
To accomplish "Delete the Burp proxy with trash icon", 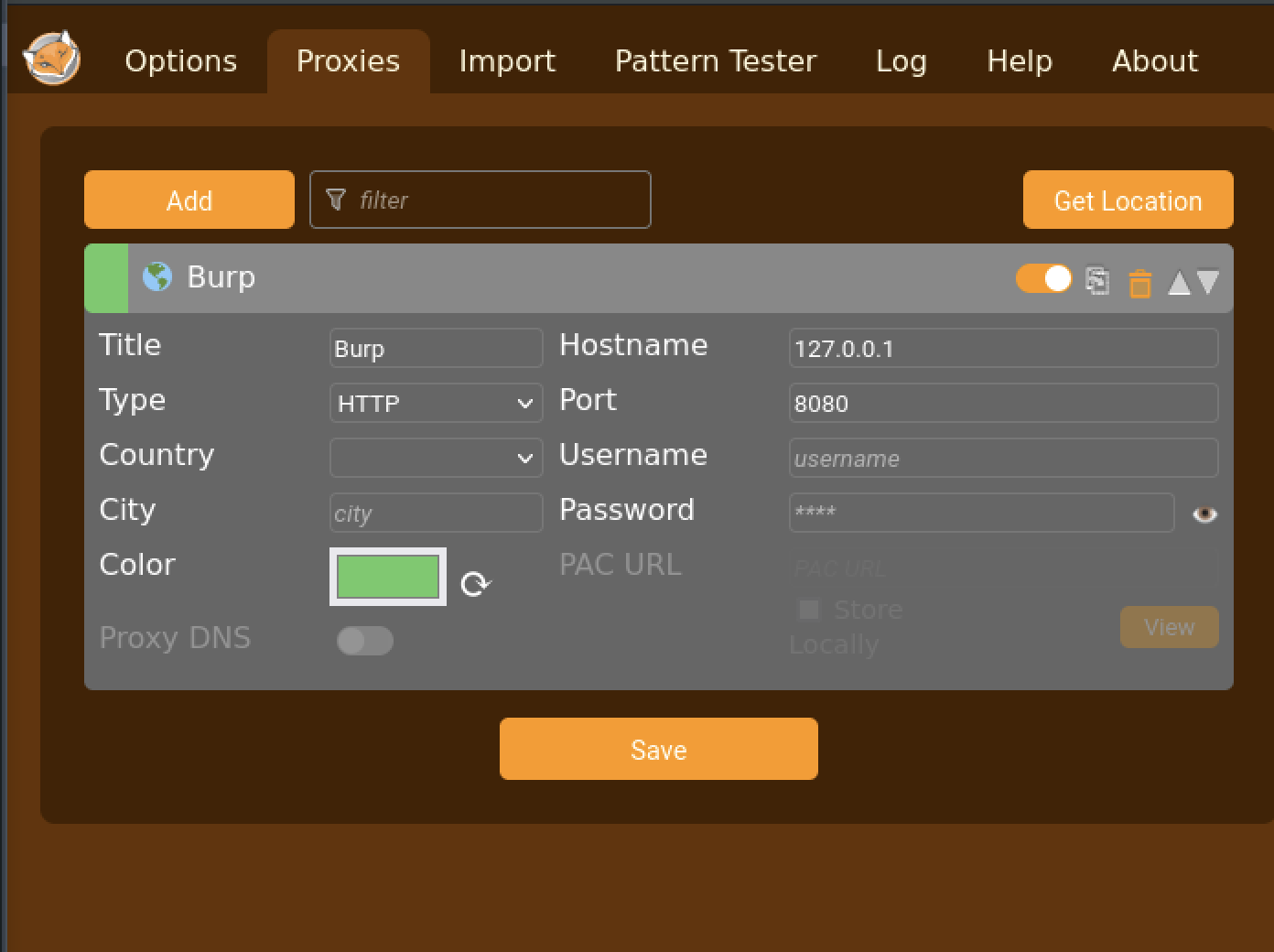I will coord(1139,283).
